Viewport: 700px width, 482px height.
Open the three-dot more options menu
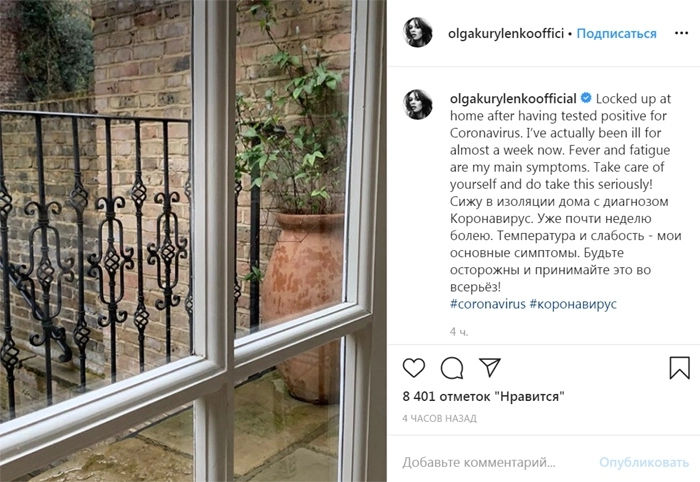(x=681, y=33)
